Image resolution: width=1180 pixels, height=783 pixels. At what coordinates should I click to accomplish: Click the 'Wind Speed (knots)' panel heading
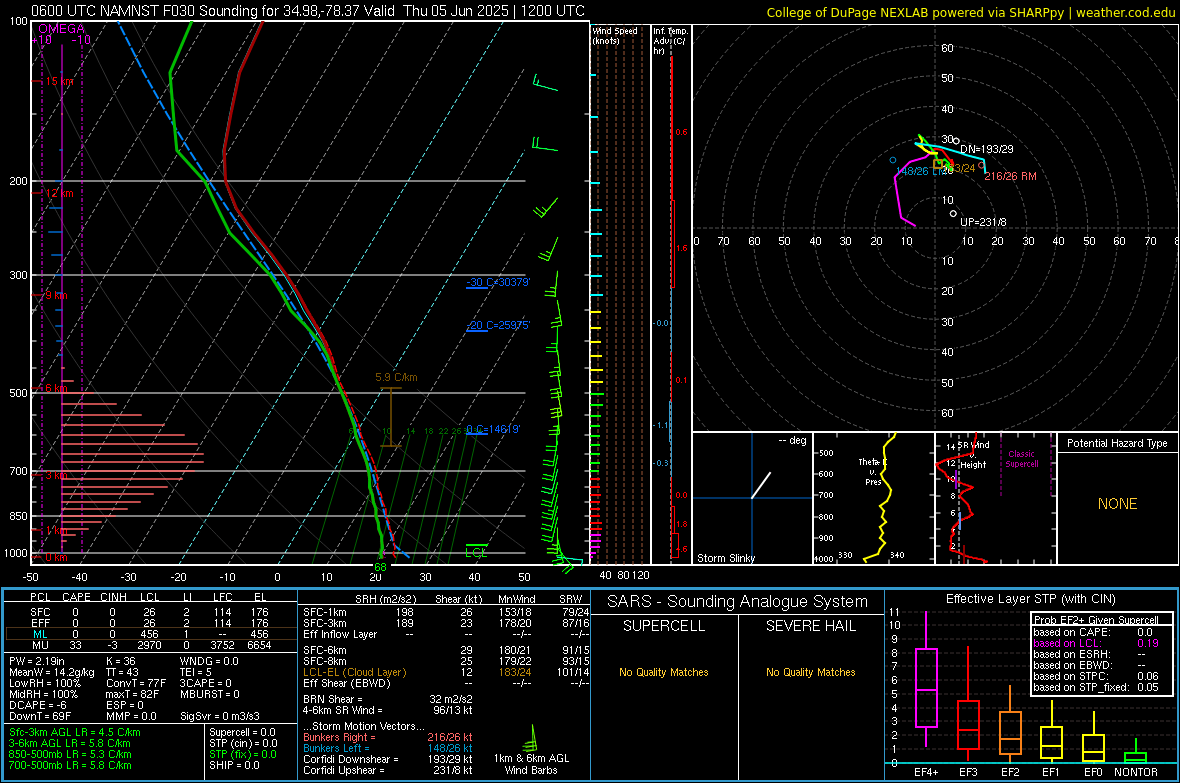click(614, 35)
